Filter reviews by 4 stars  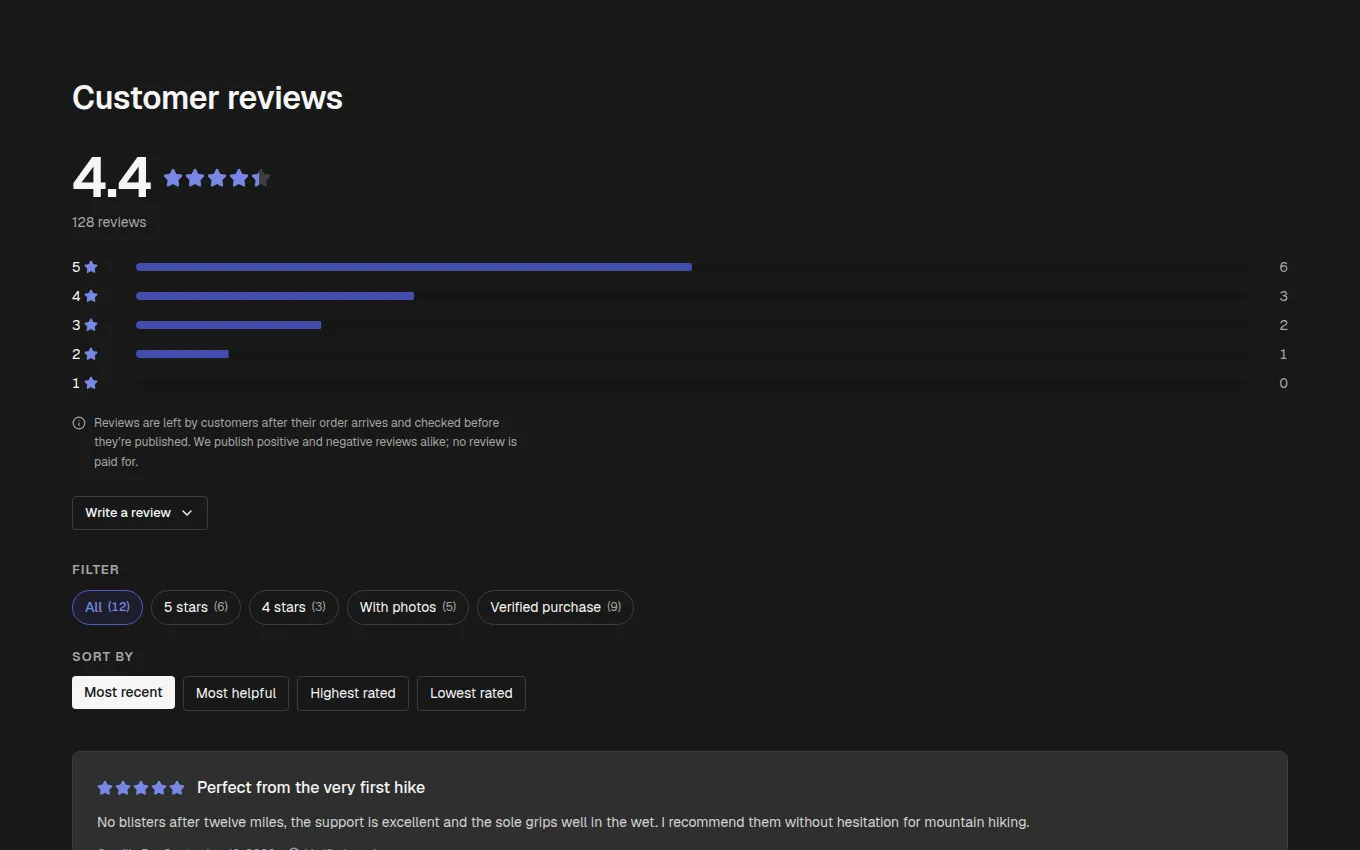click(294, 607)
